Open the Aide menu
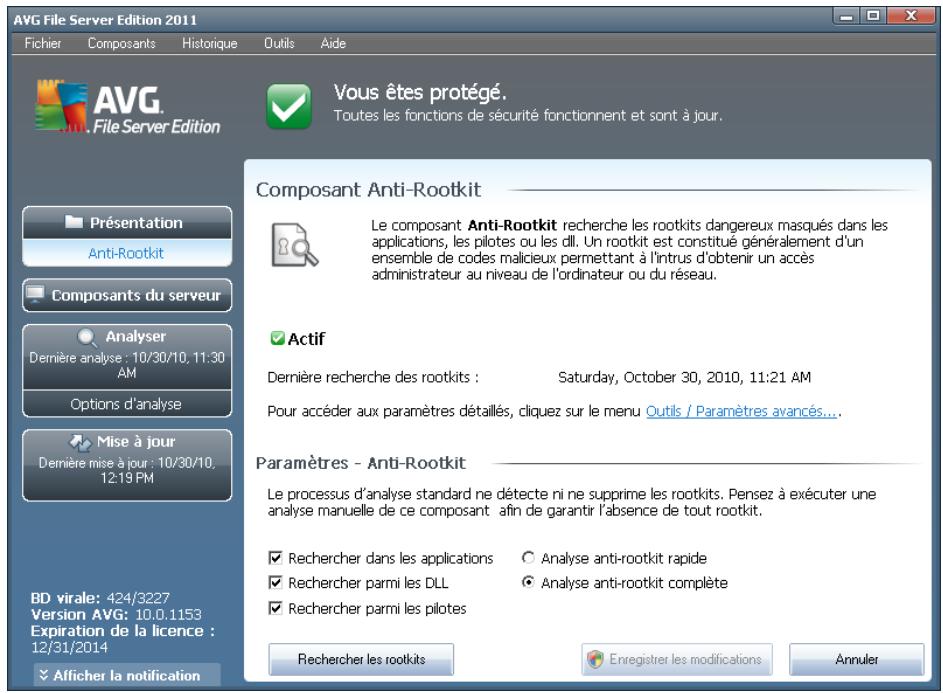Image resolution: width=943 pixels, height=693 pixels. point(333,43)
